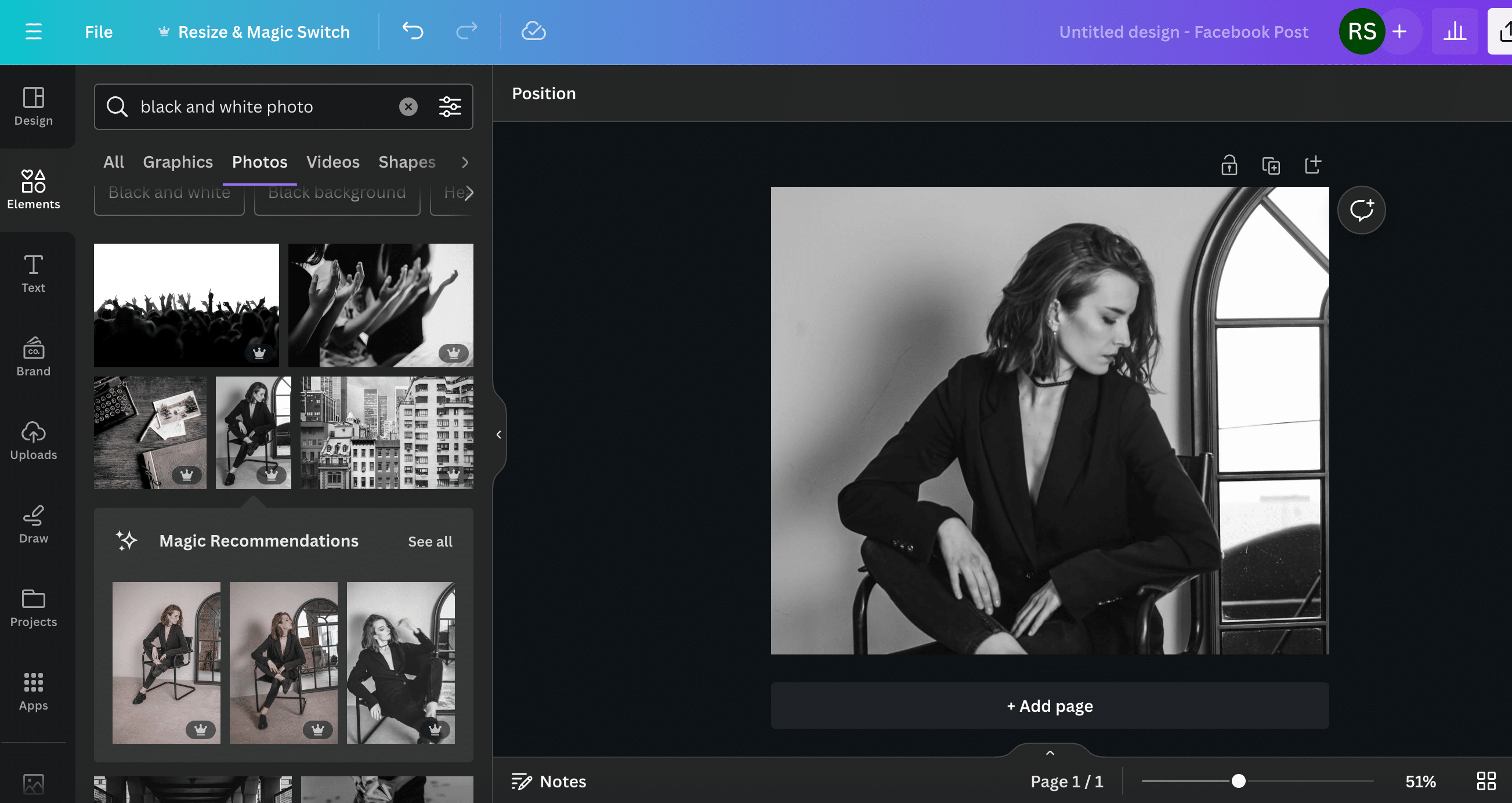Select the woman on chair search result photo
The image size is (1512, 803).
pos(254,433)
